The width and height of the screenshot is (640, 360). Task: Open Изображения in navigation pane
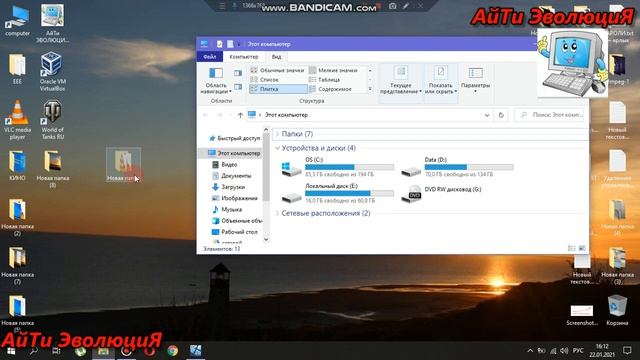coord(235,198)
